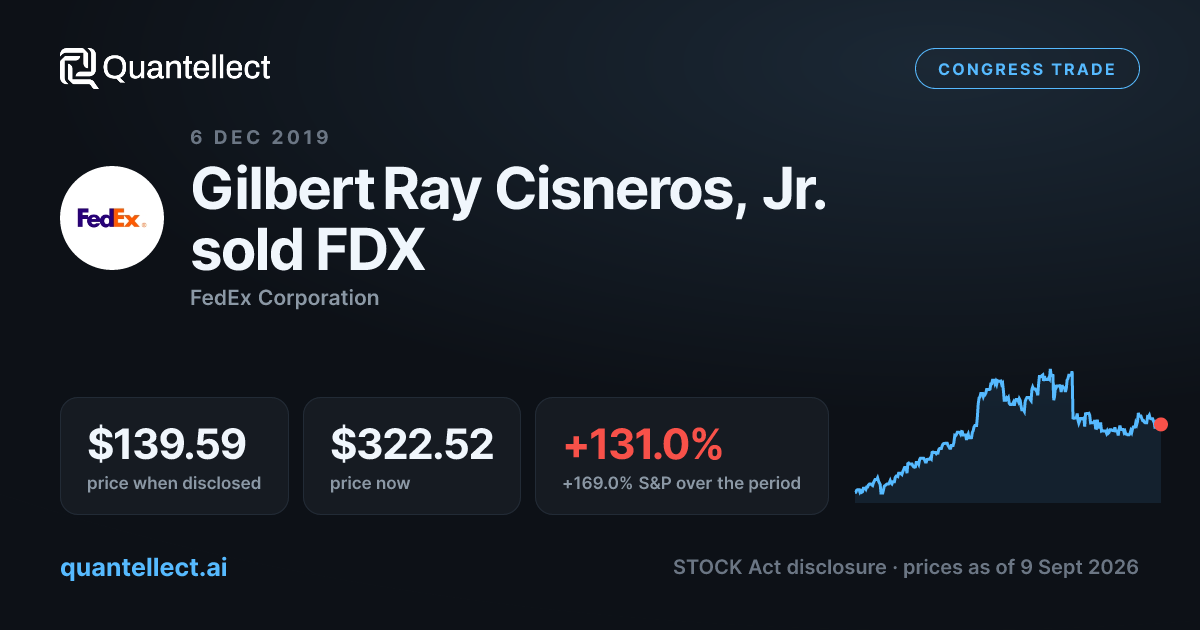
Task: Click the FedEx company logo
Action: coord(112,218)
